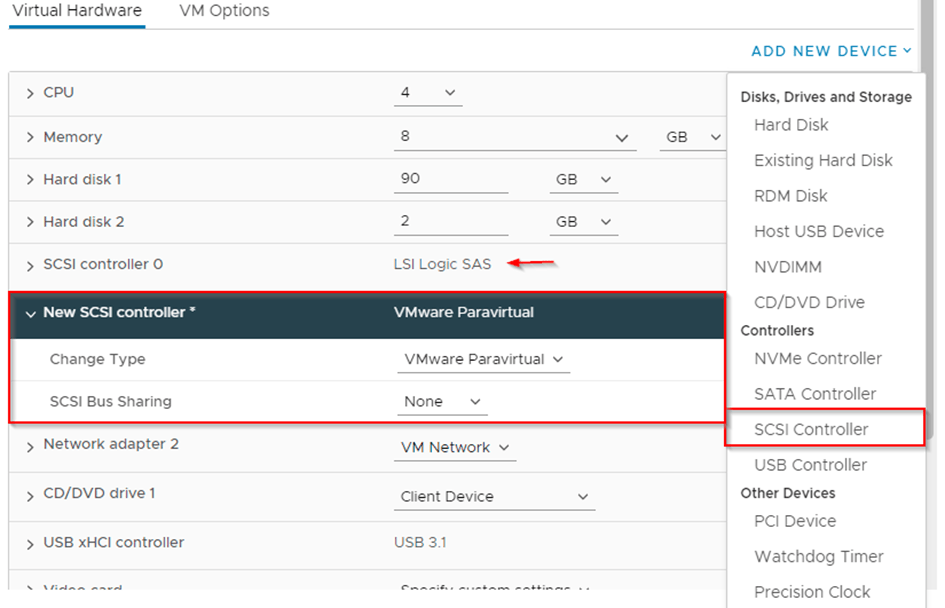
Task: Choose NVMe Controller from the menu
Action: [x=821, y=358]
